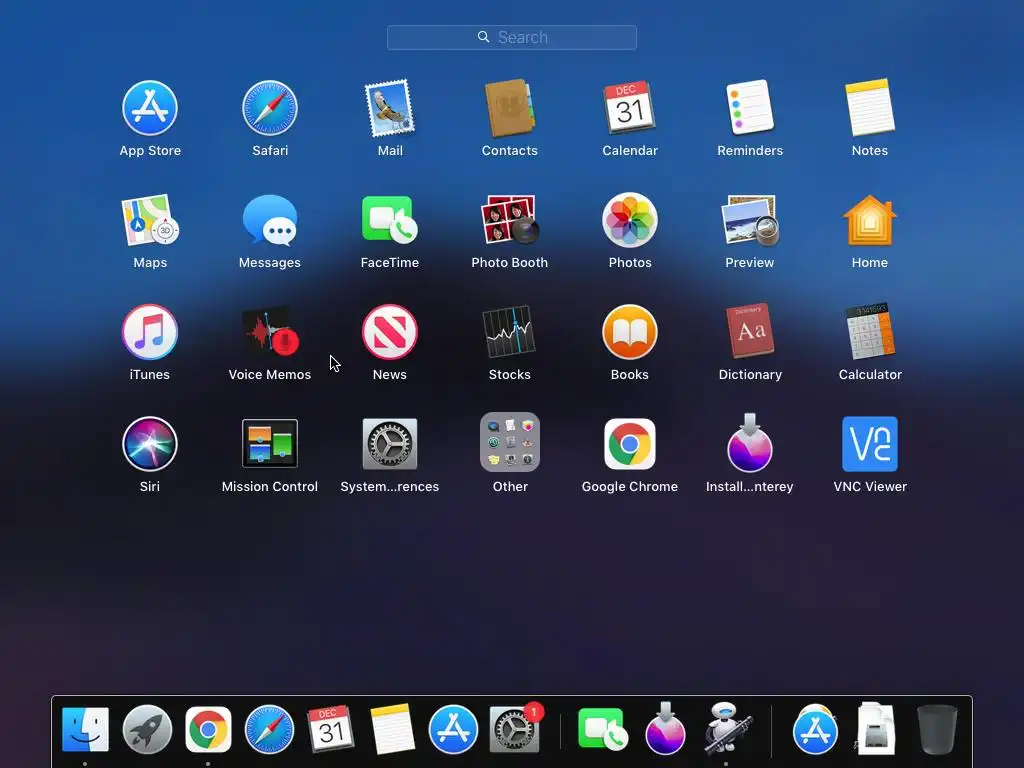The width and height of the screenshot is (1024, 768).
Task: Open System Preferences with badge in Dock
Action: click(x=515, y=729)
